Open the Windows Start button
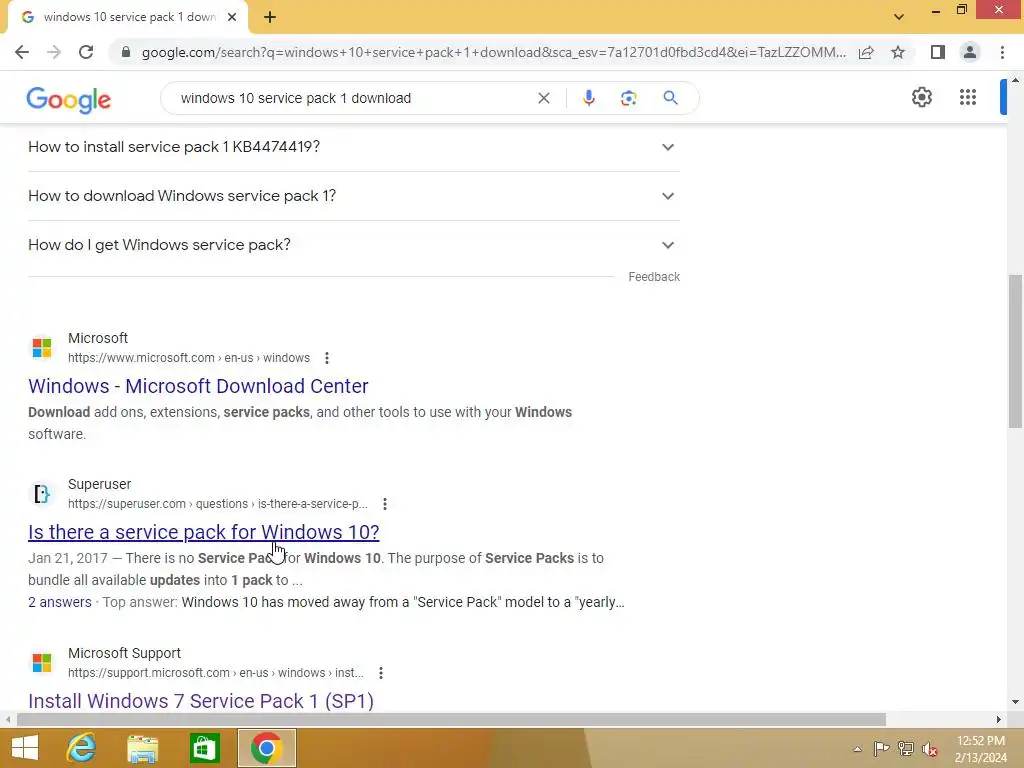Viewport: 1024px width, 768px height. [x=25, y=748]
